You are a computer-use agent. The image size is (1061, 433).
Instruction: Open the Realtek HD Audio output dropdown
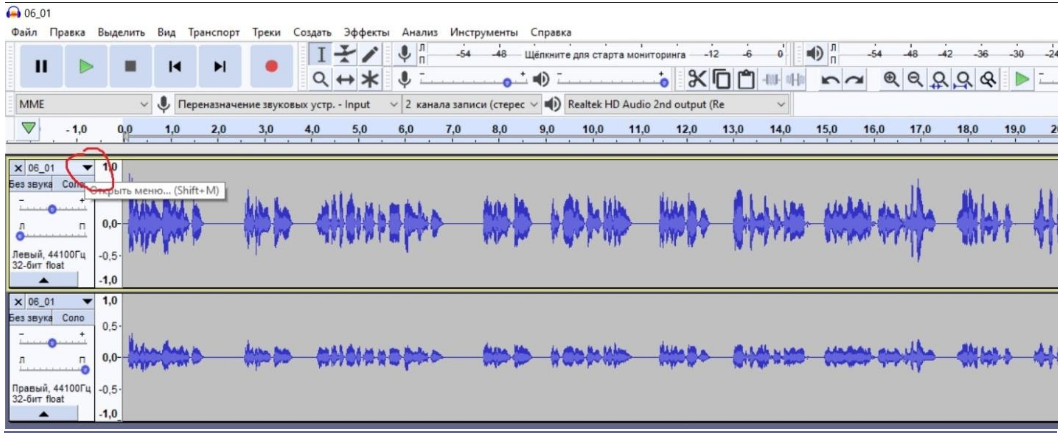tap(677, 104)
